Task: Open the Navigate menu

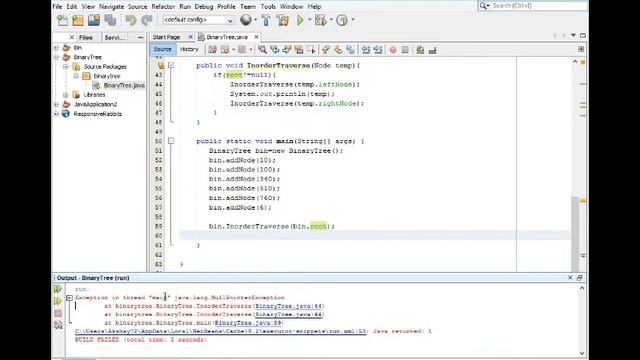Action: pyautogui.click(x=111, y=7)
